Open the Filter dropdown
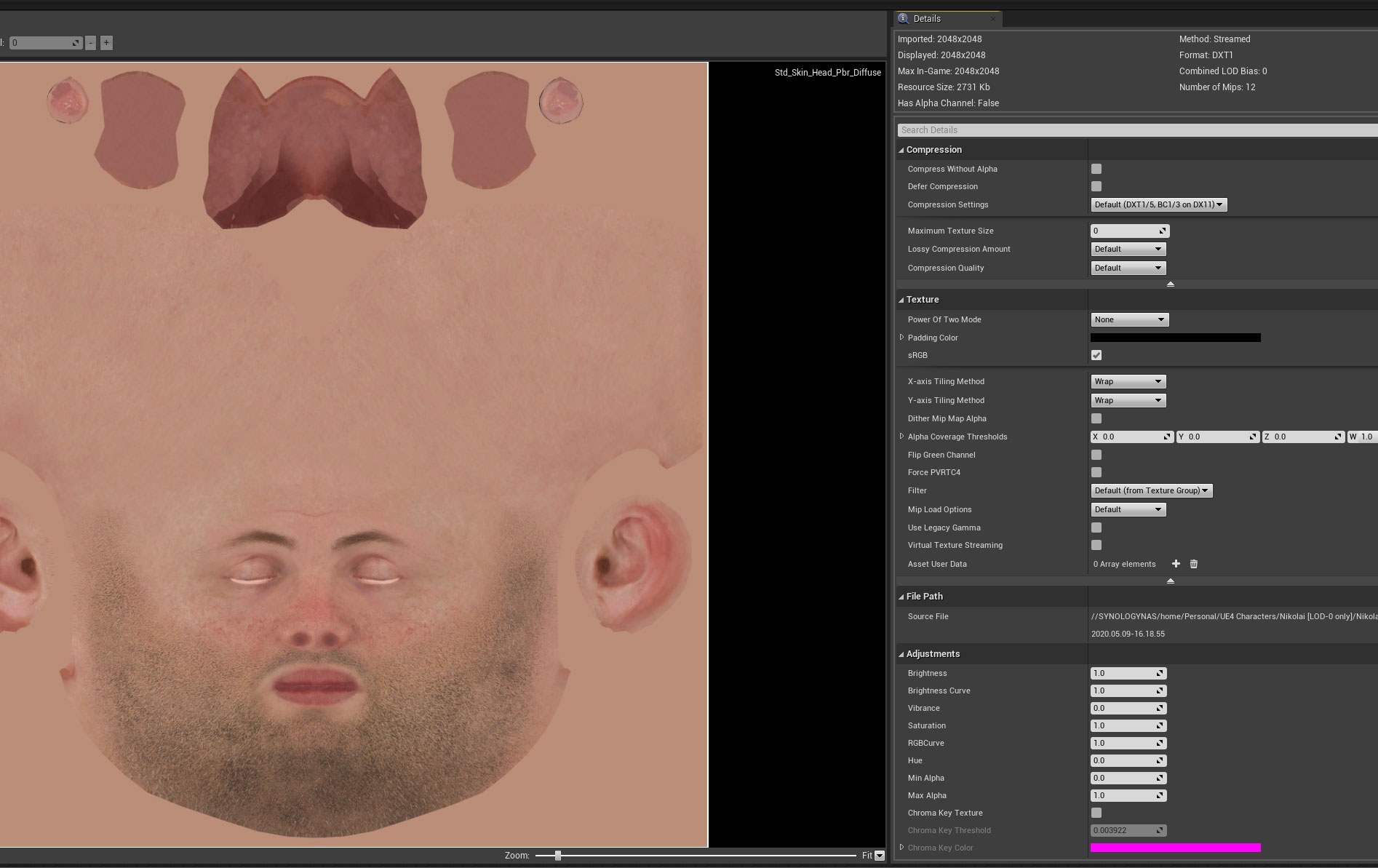This screenshot has height=868, width=1378. tap(1151, 490)
